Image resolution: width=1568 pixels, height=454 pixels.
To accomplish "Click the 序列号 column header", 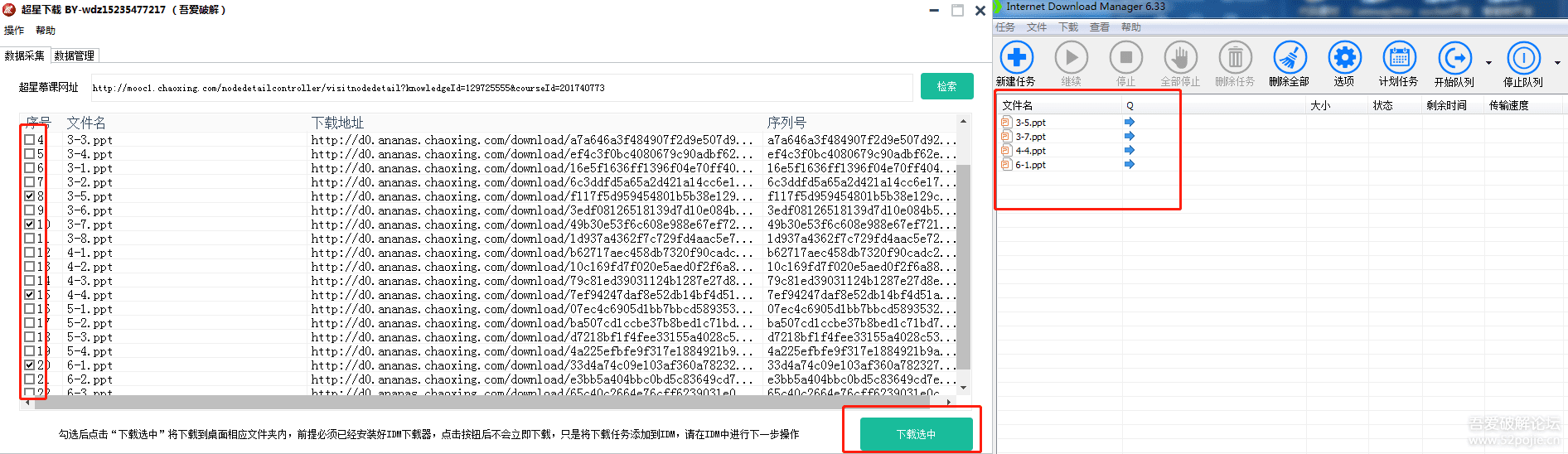I will click(x=786, y=123).
